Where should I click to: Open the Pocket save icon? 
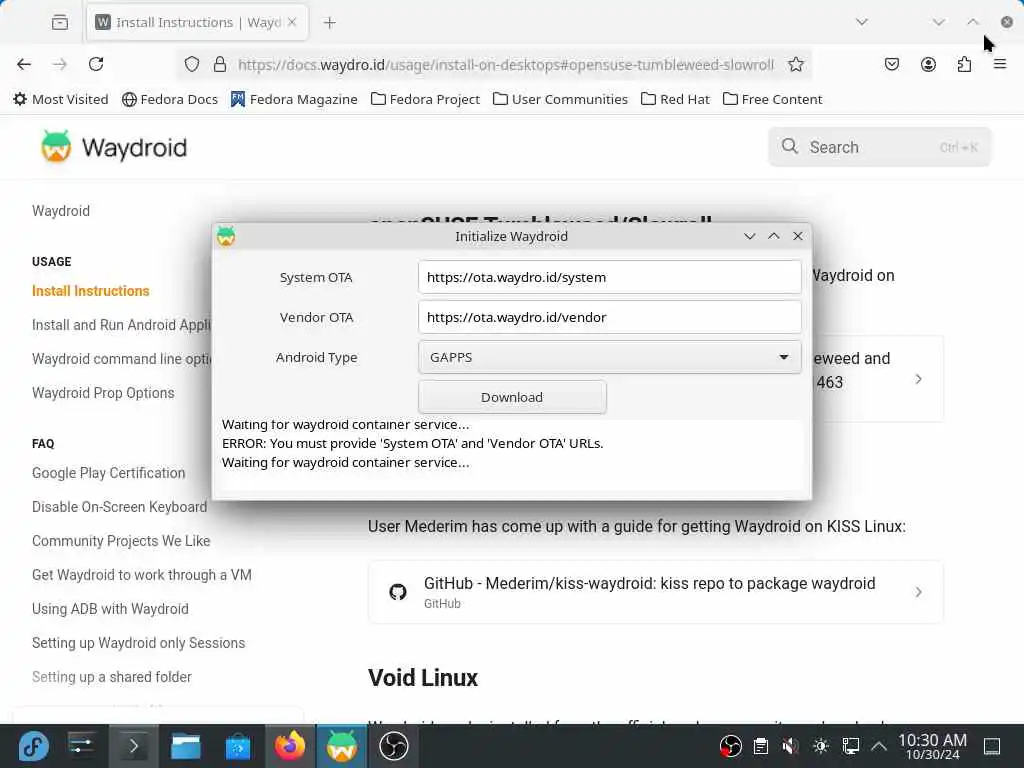[x=892, y=64]
